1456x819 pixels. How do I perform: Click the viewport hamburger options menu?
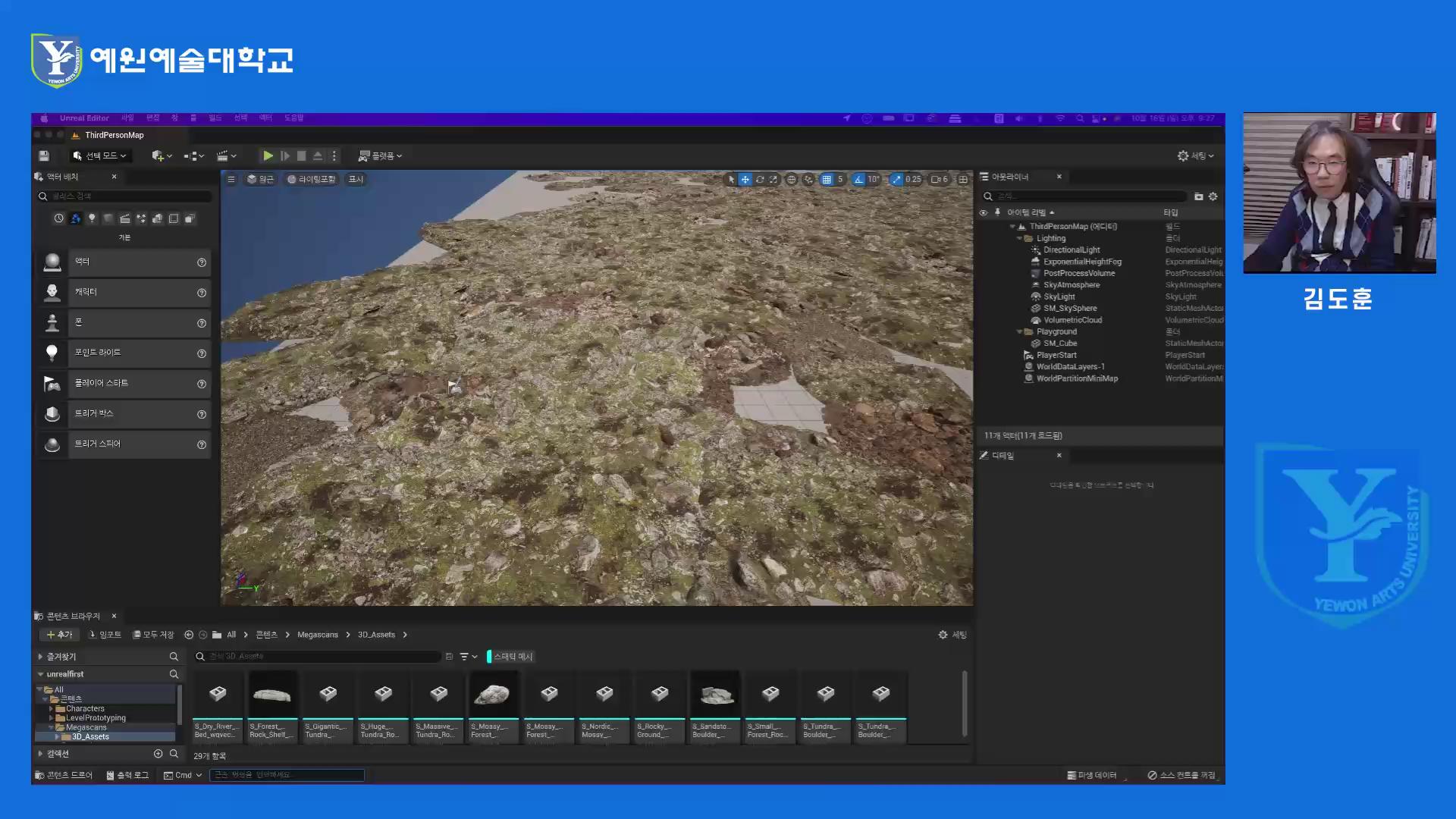(231, 180)
